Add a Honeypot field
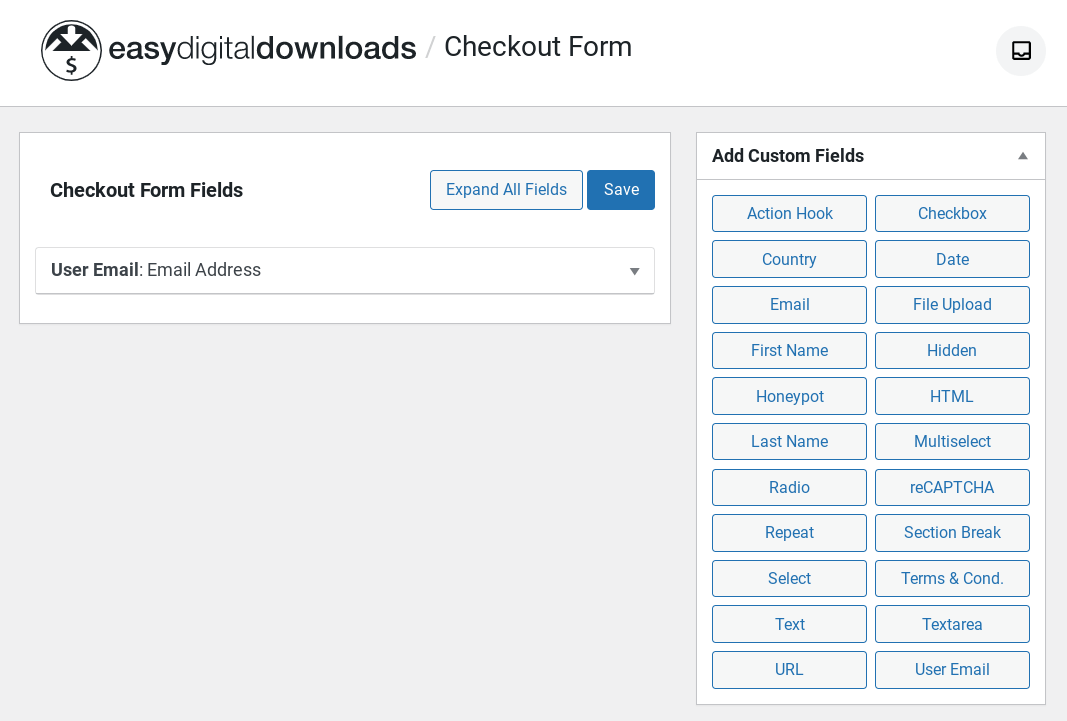 789,396
